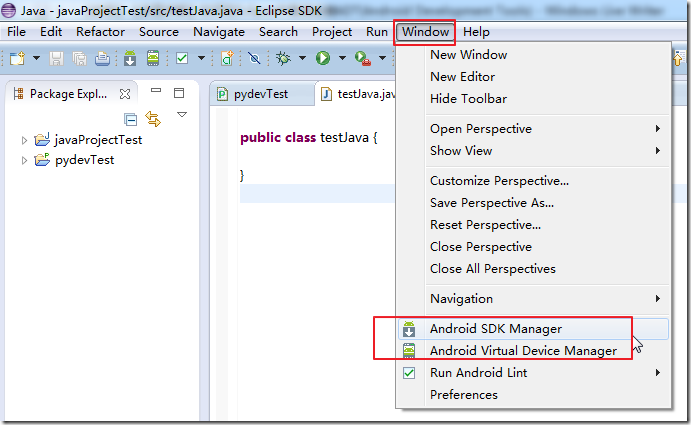Click the Save All toolbar icon
The width and height of the screenshot is (691, 425).
pyautogui.click(x=79, y=58)
